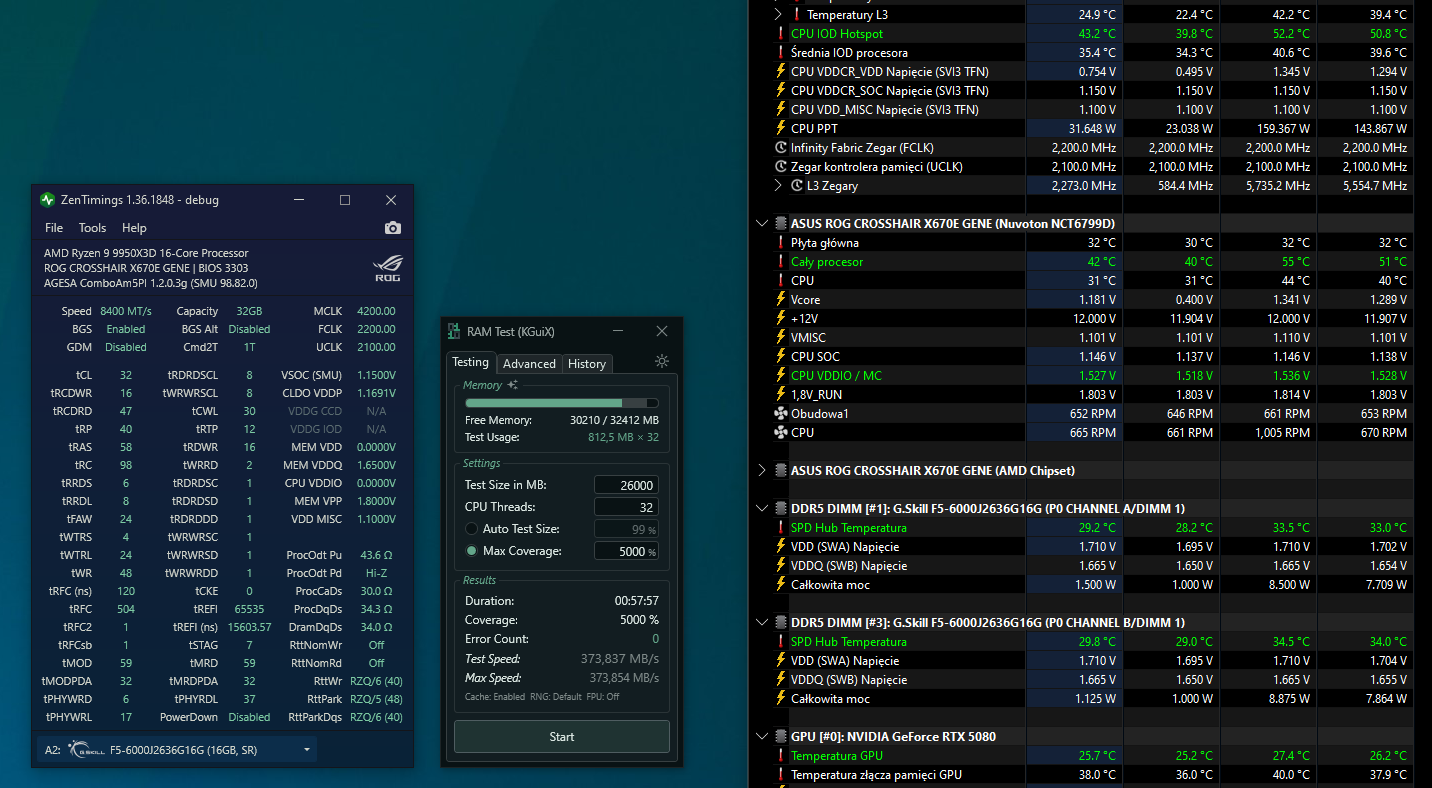Click the clock icon for Infinity Fabric Zegar
This screenshot has width=1432, height=788.
click(781, 148)
